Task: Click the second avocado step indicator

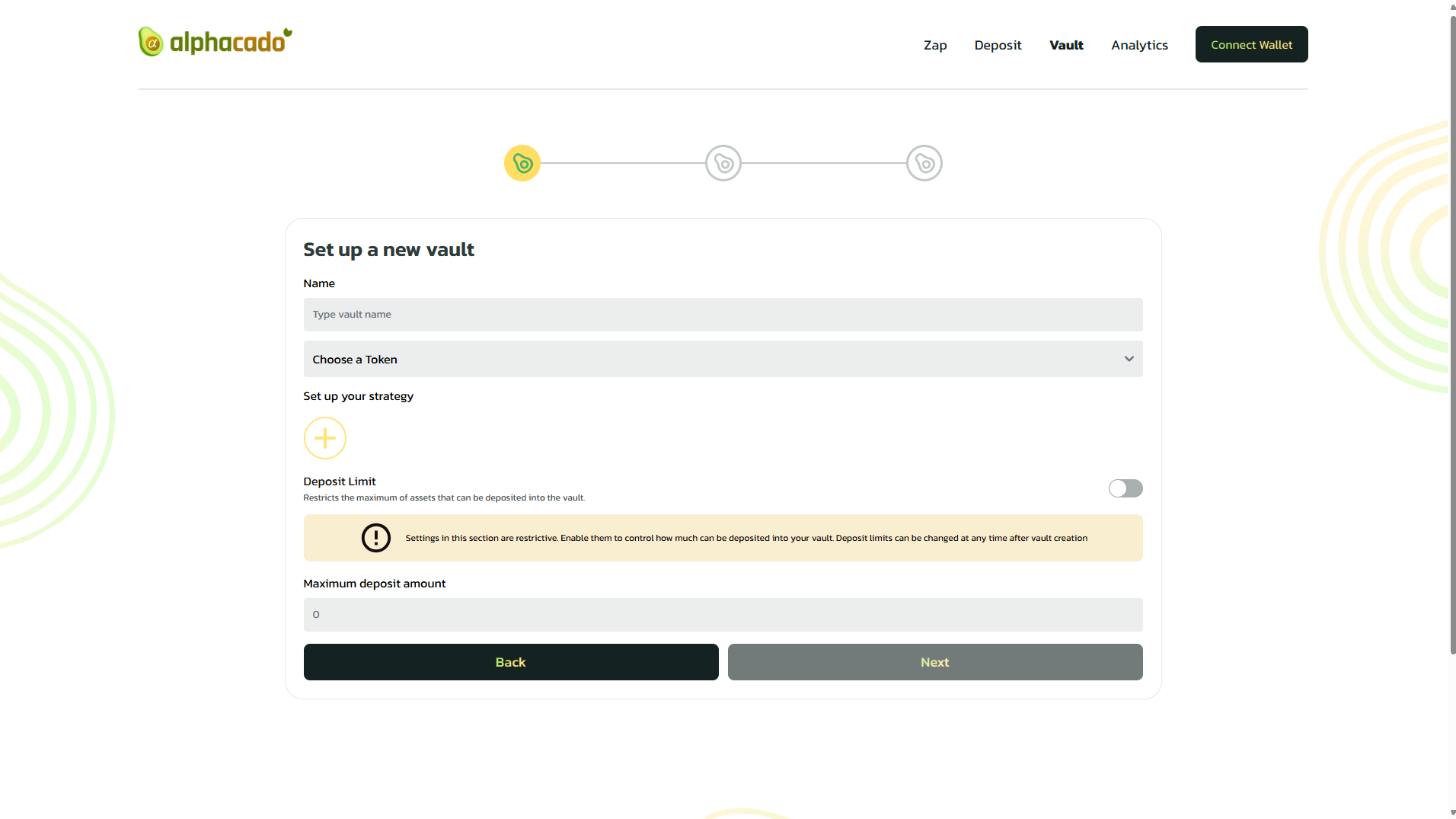Action: [723, 163]
